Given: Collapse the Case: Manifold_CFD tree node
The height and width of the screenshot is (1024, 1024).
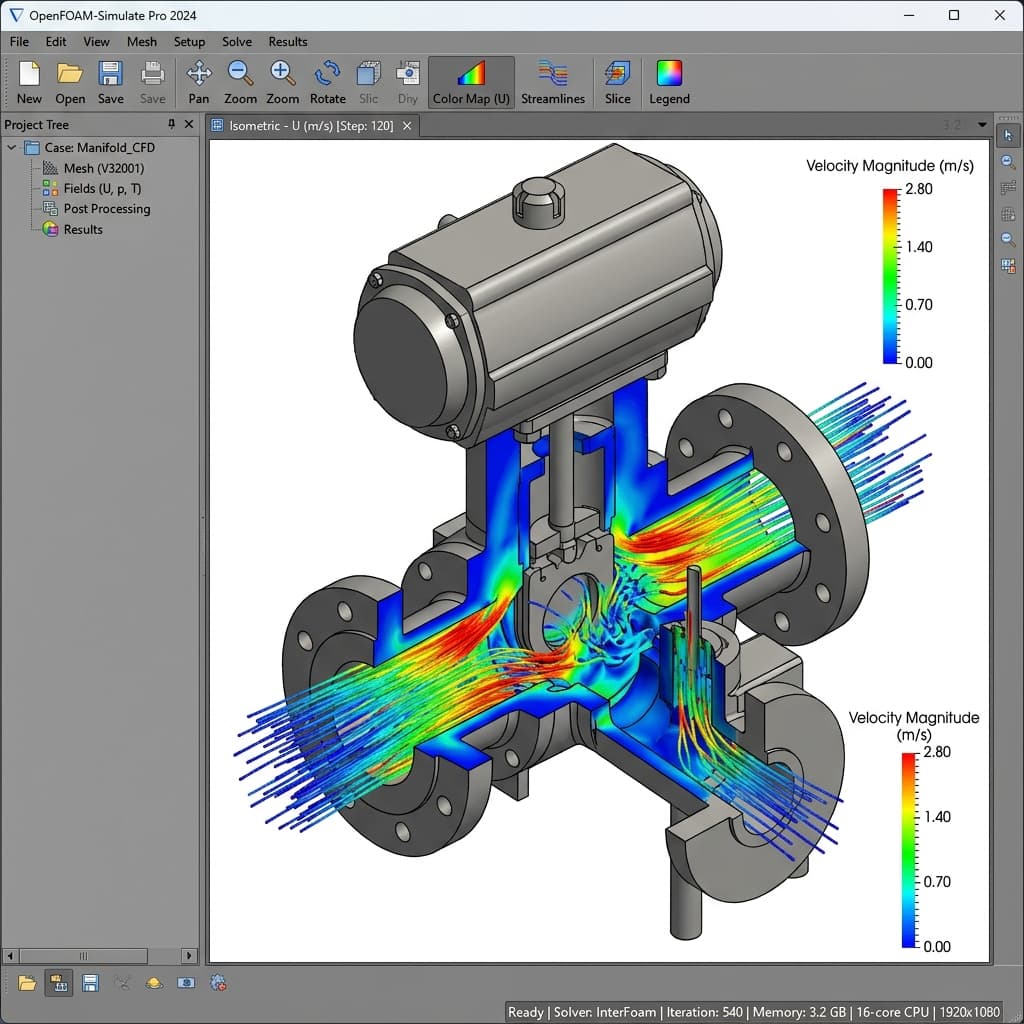Looking at the screenshot, I should (13, 148).
